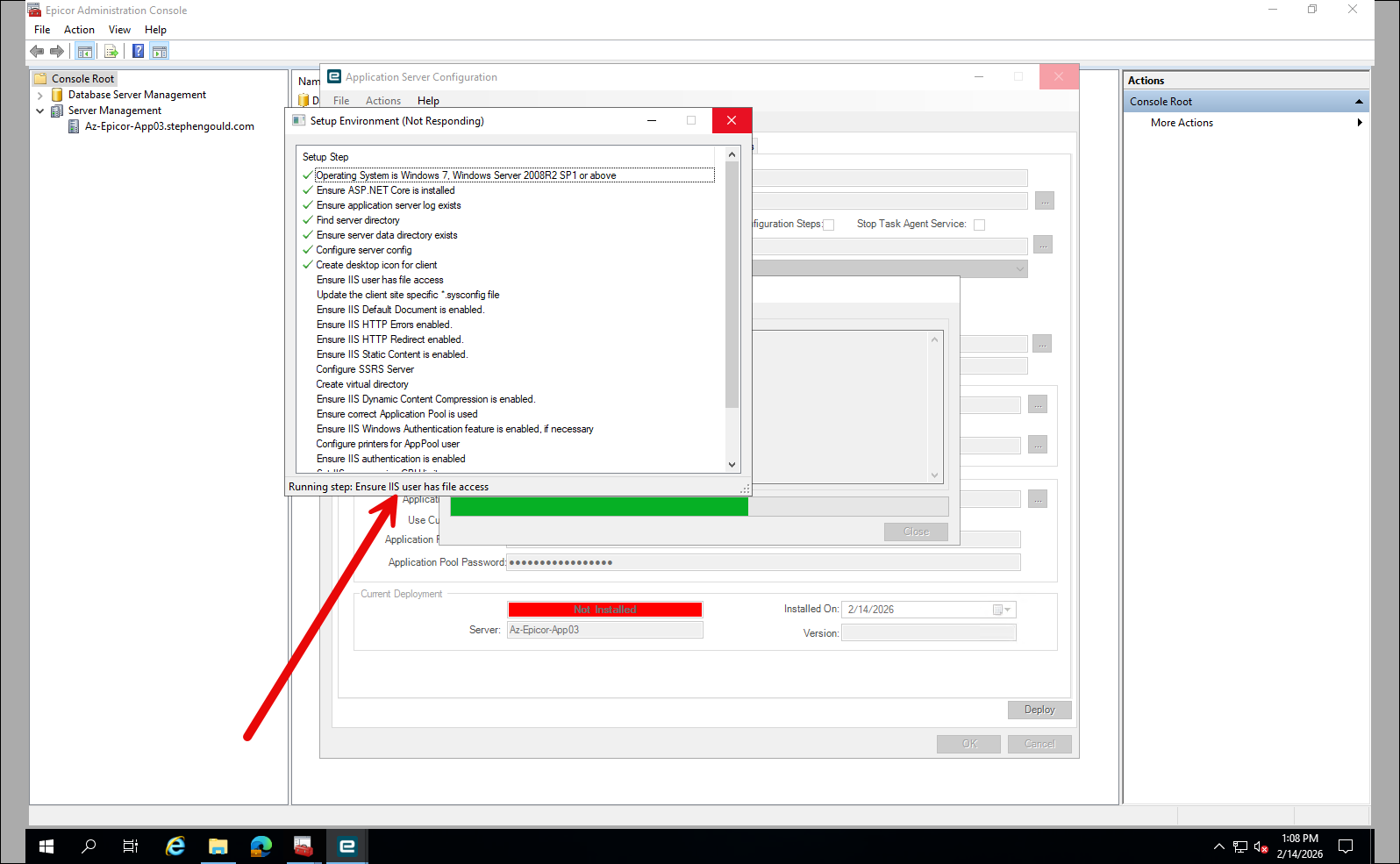Launch Internet Explorer from the taskbar
This screenshot has width=1400, height=864.
(175, 846)
